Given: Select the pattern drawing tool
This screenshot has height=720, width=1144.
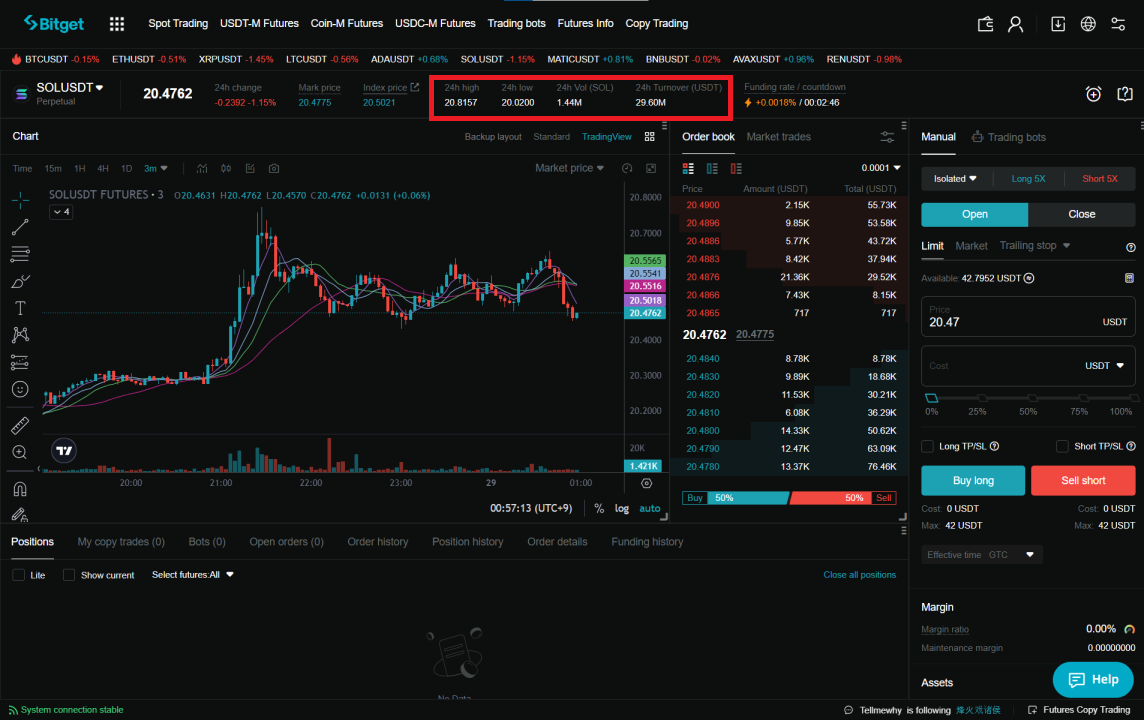Looking at the screenshot, I should (x=20, y=335).
